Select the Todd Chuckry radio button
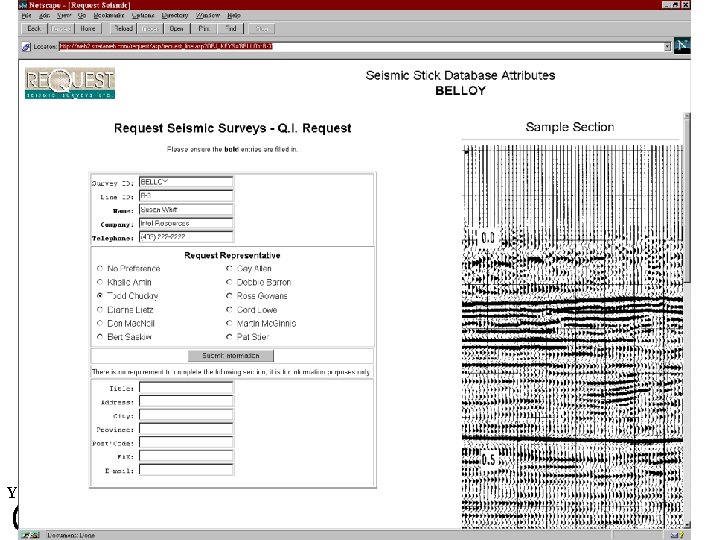Viewport: 720px width, 540px height. [x=100, y=296]
